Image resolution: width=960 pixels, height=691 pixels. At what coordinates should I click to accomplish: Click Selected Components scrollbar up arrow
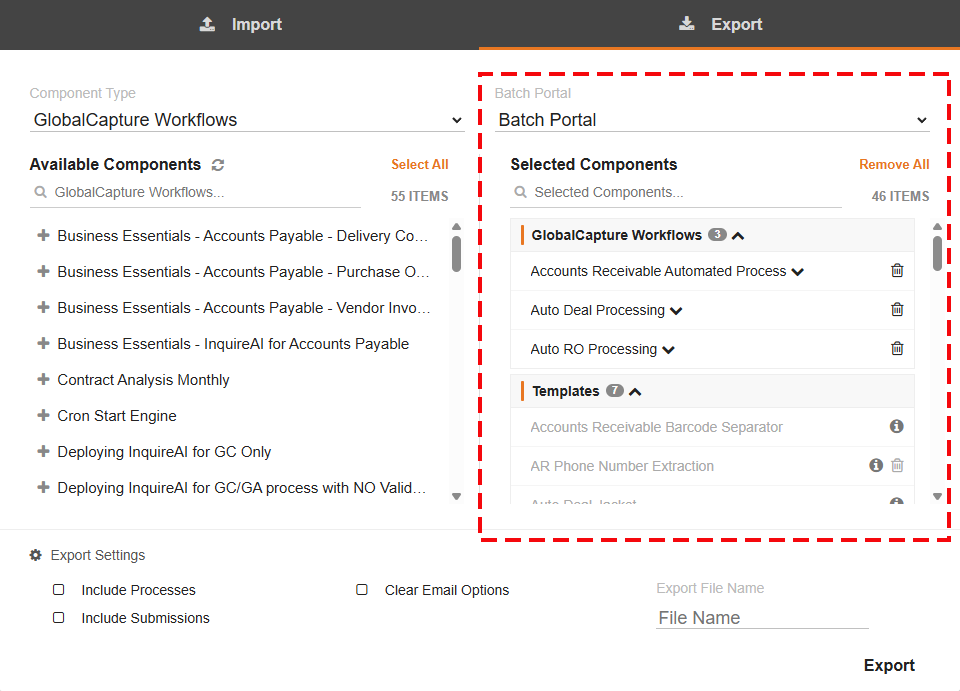tap(937, 226)
